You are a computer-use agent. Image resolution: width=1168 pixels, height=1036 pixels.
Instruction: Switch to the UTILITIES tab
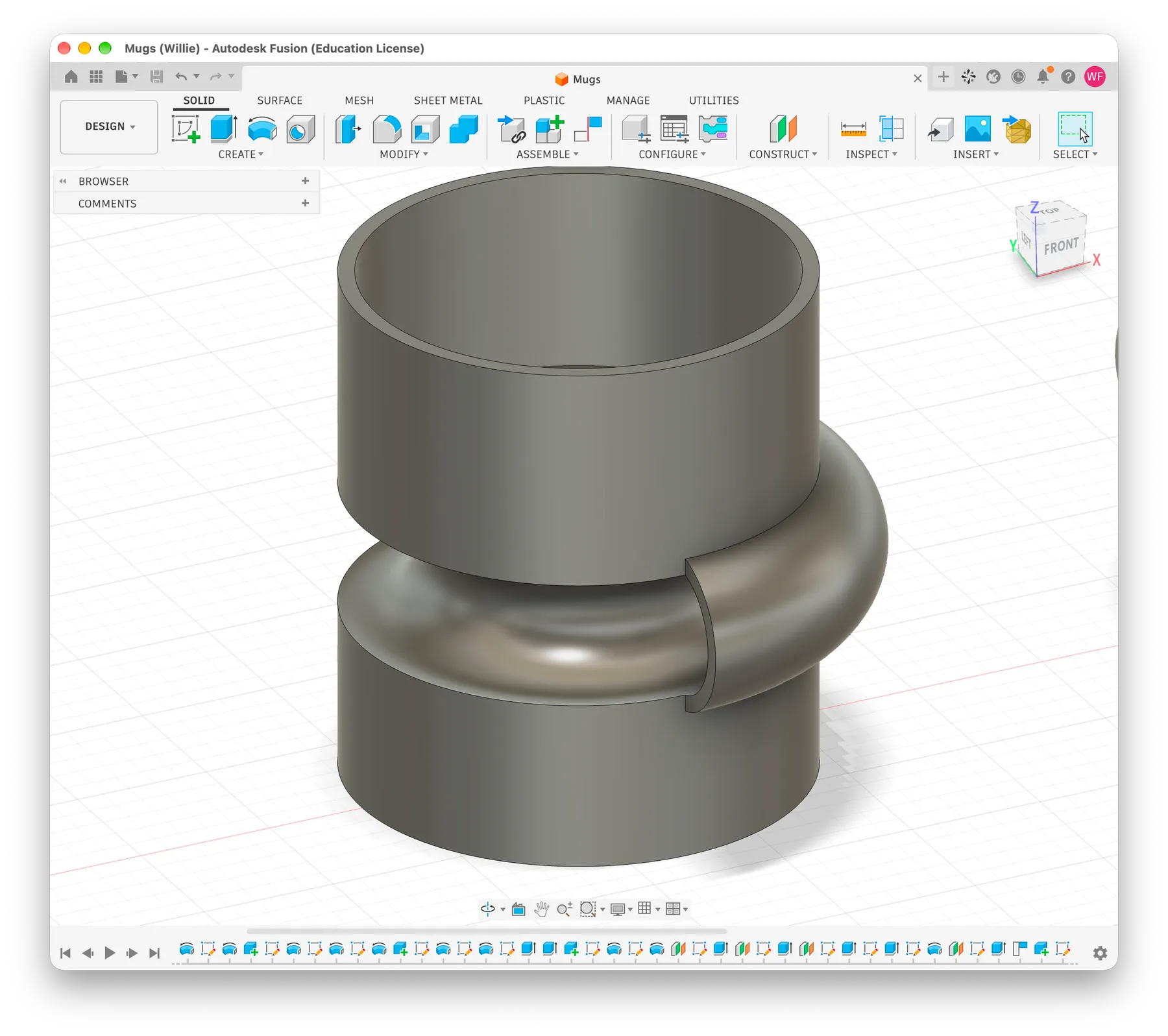[714, 101]
